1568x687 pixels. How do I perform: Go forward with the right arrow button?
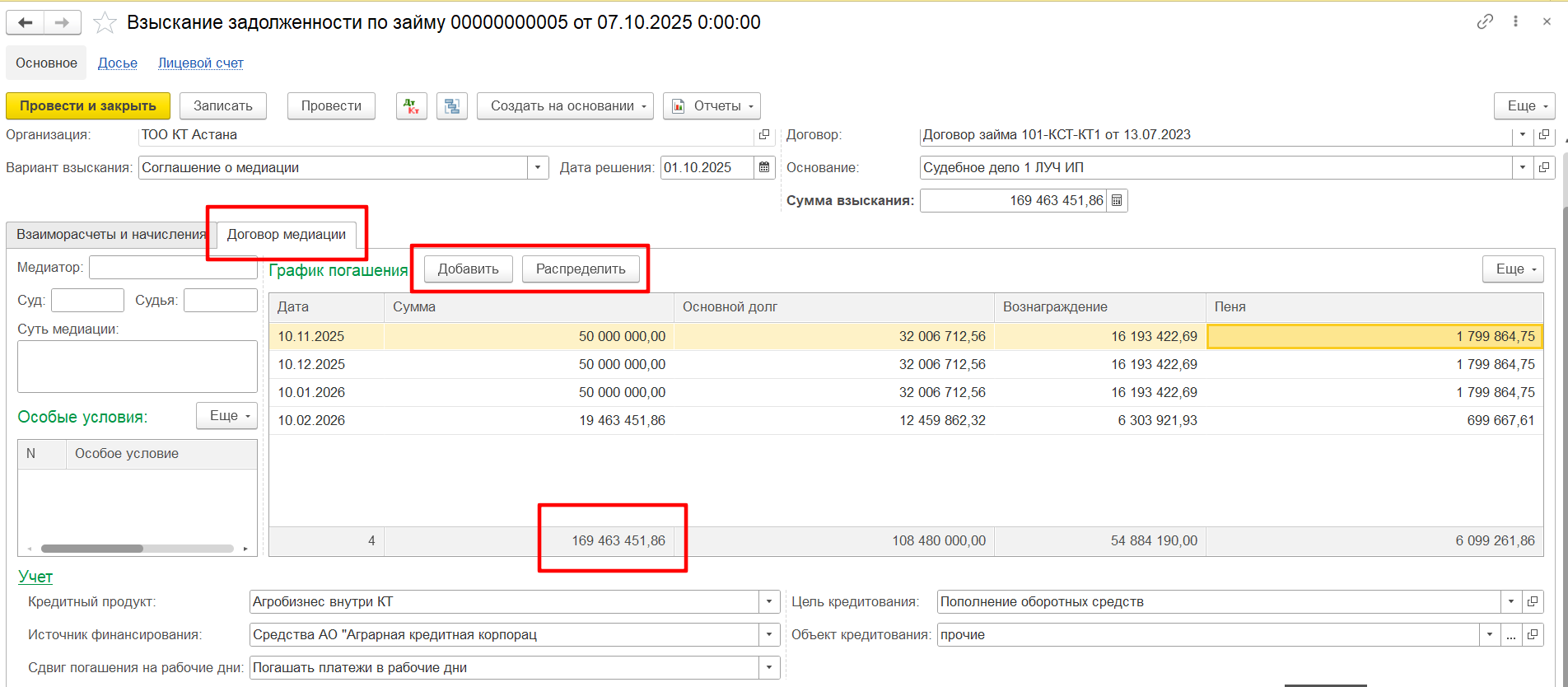(63, 22)
